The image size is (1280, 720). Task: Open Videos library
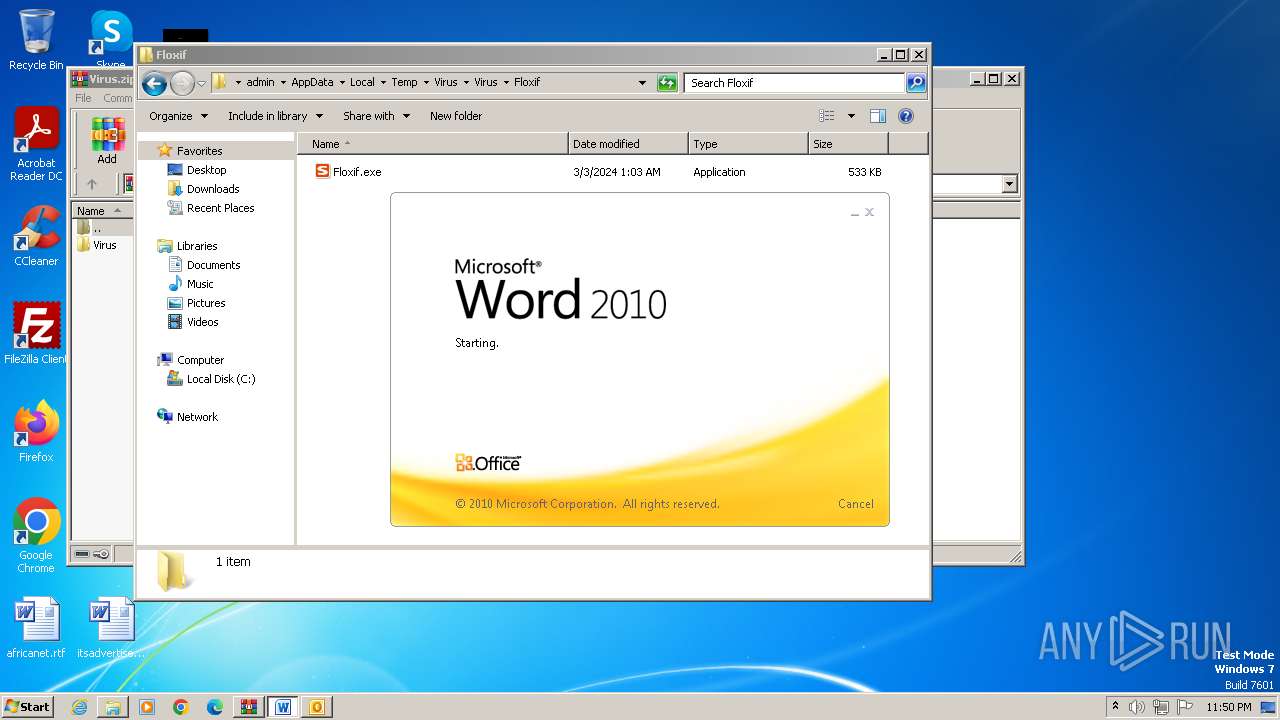[202, 322]
